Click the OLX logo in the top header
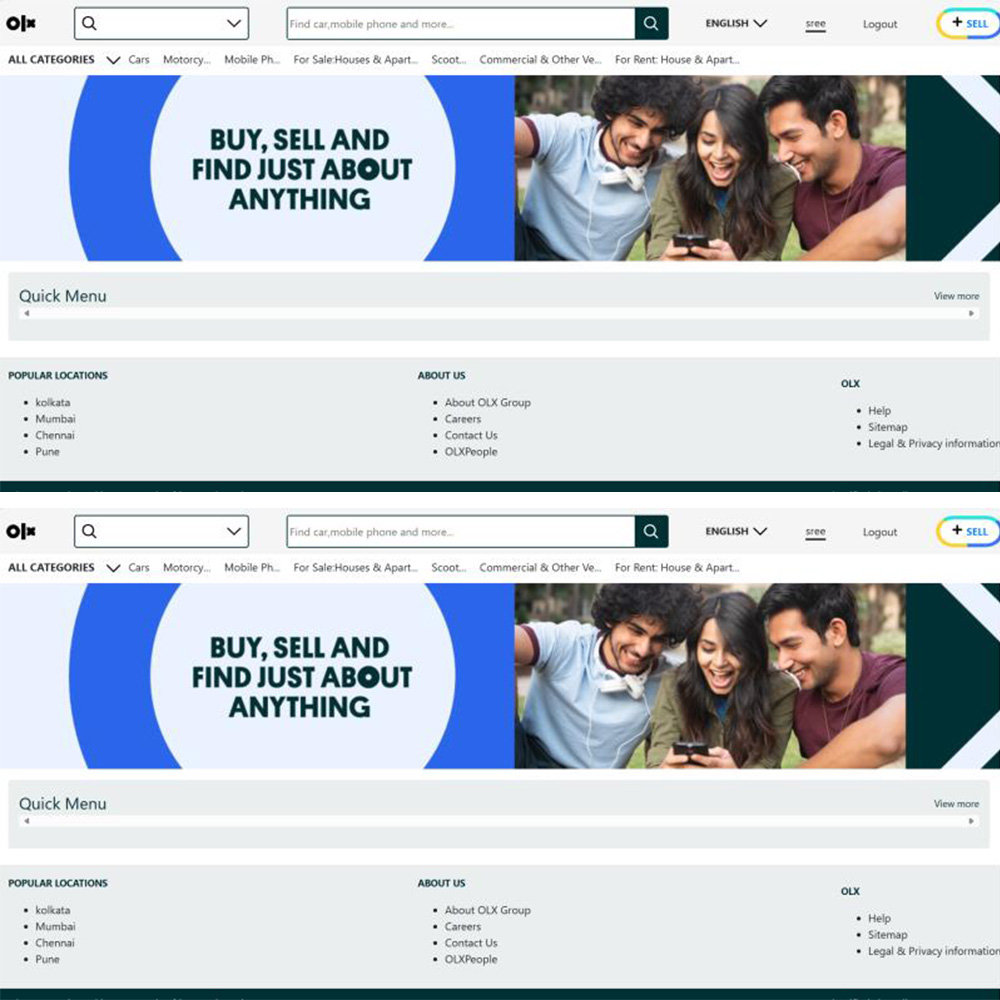 [x=21, y=24]
